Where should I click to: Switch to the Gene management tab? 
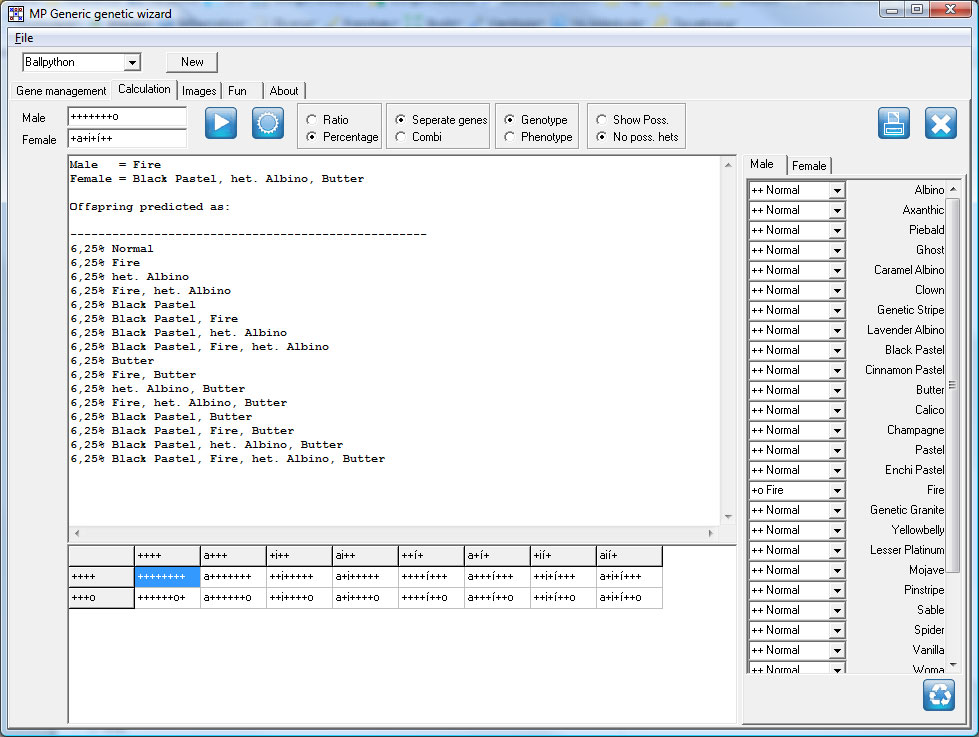(x=61, y=91)
